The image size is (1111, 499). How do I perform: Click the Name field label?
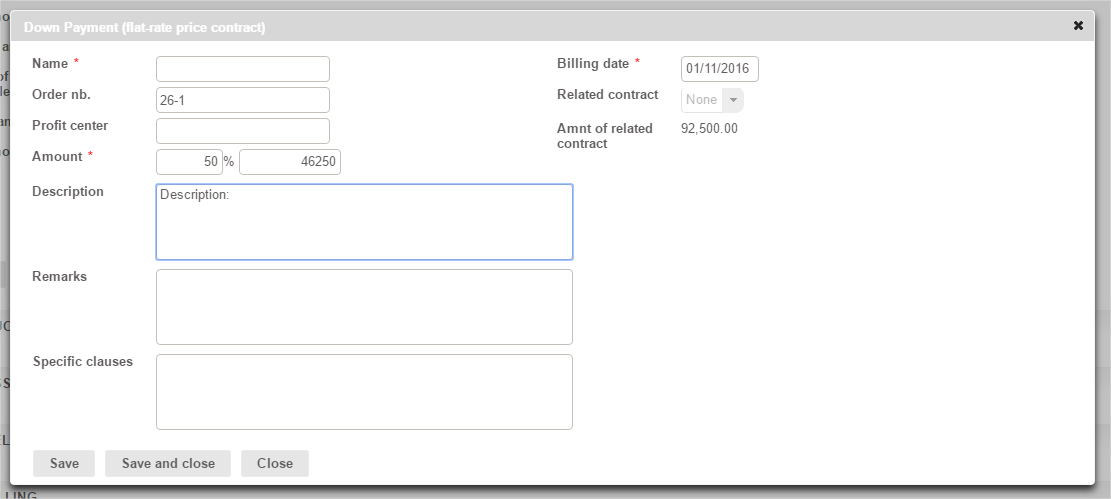(x=50, y=64)
